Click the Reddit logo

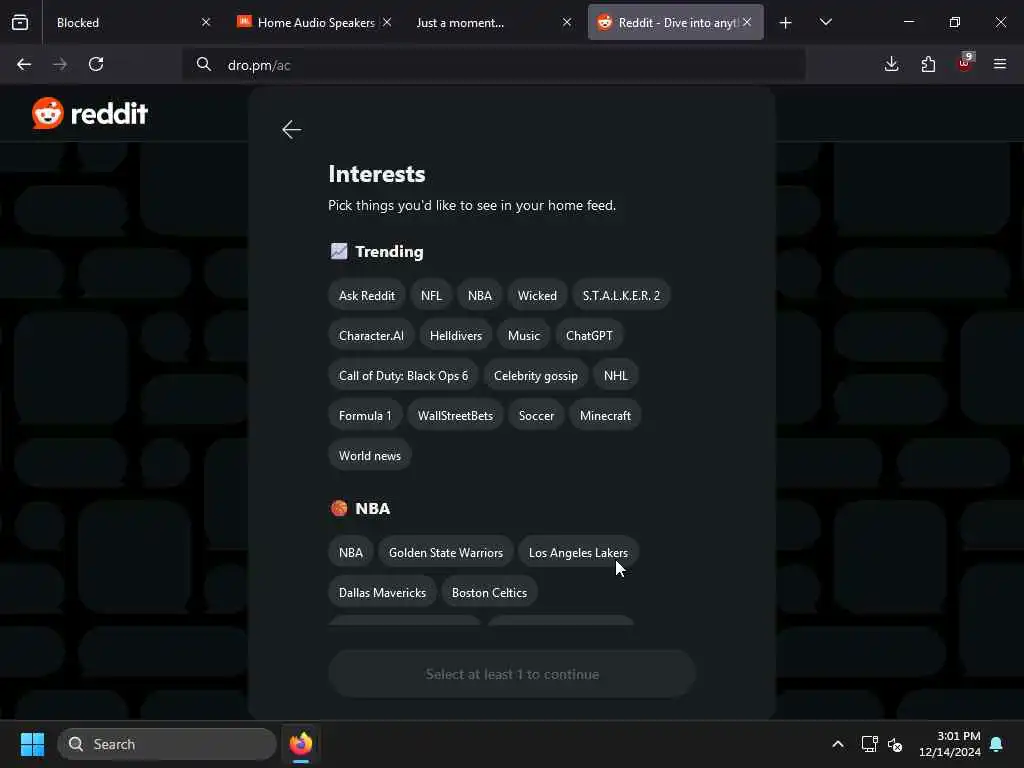coord(90,114)
